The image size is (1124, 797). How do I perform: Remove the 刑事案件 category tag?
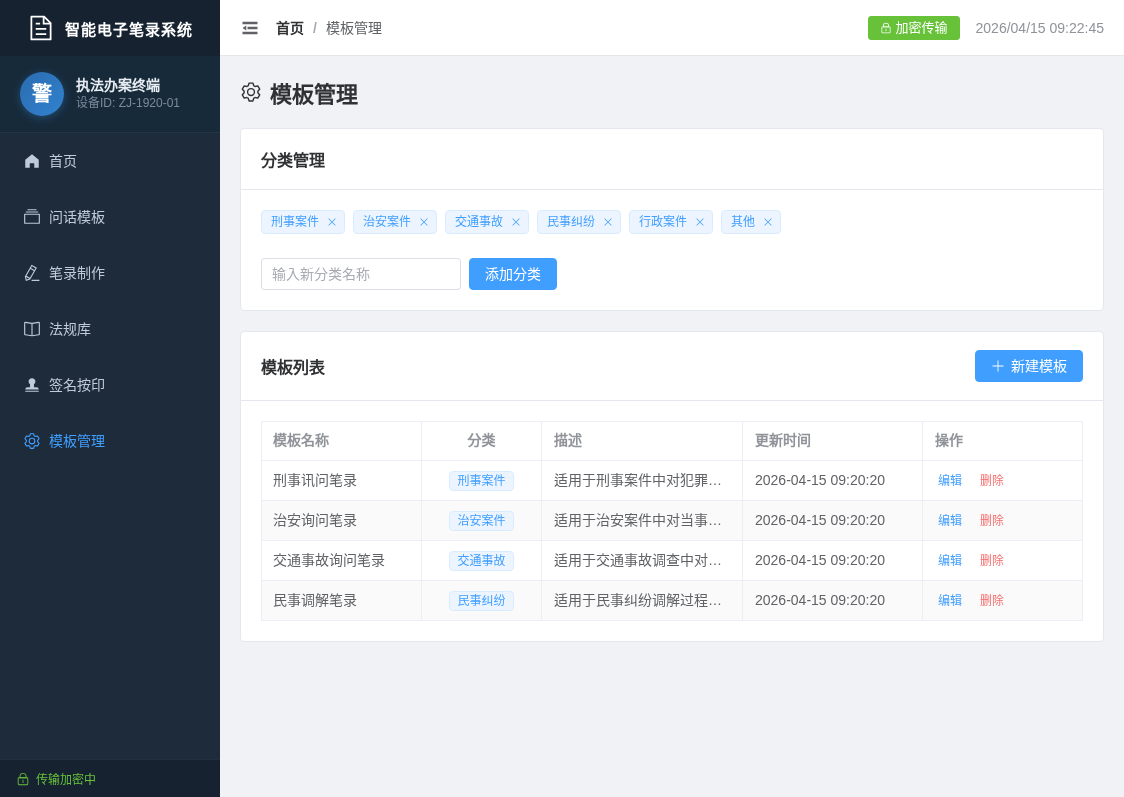pos(331,221)
